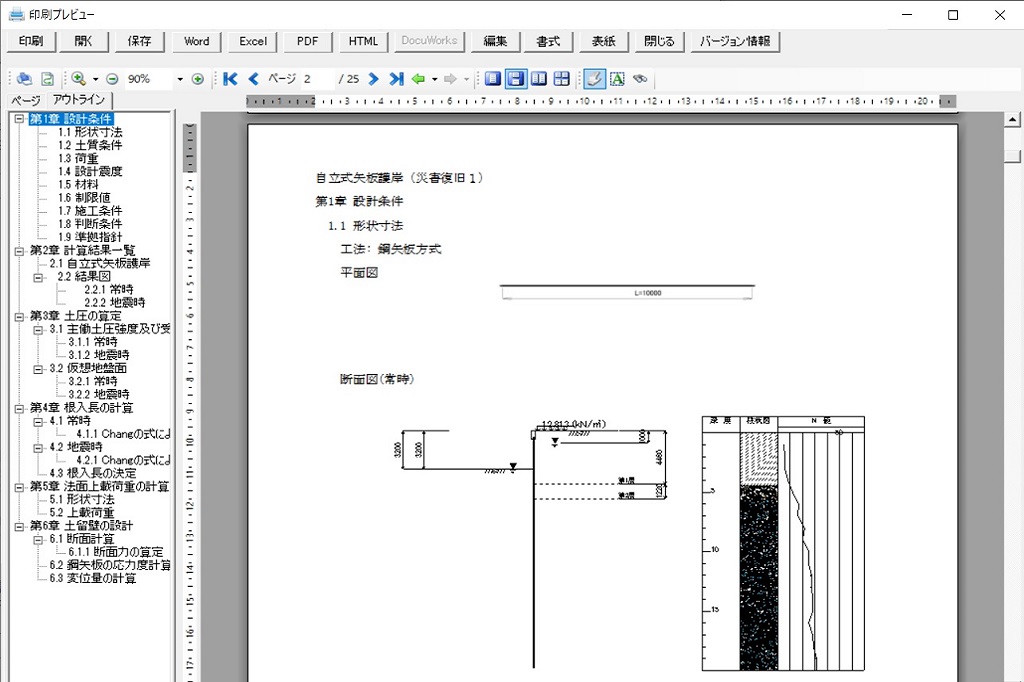Export to HTML button
Image resolution: width=1024 pixels, height=682 pixels.
point(363,41)
